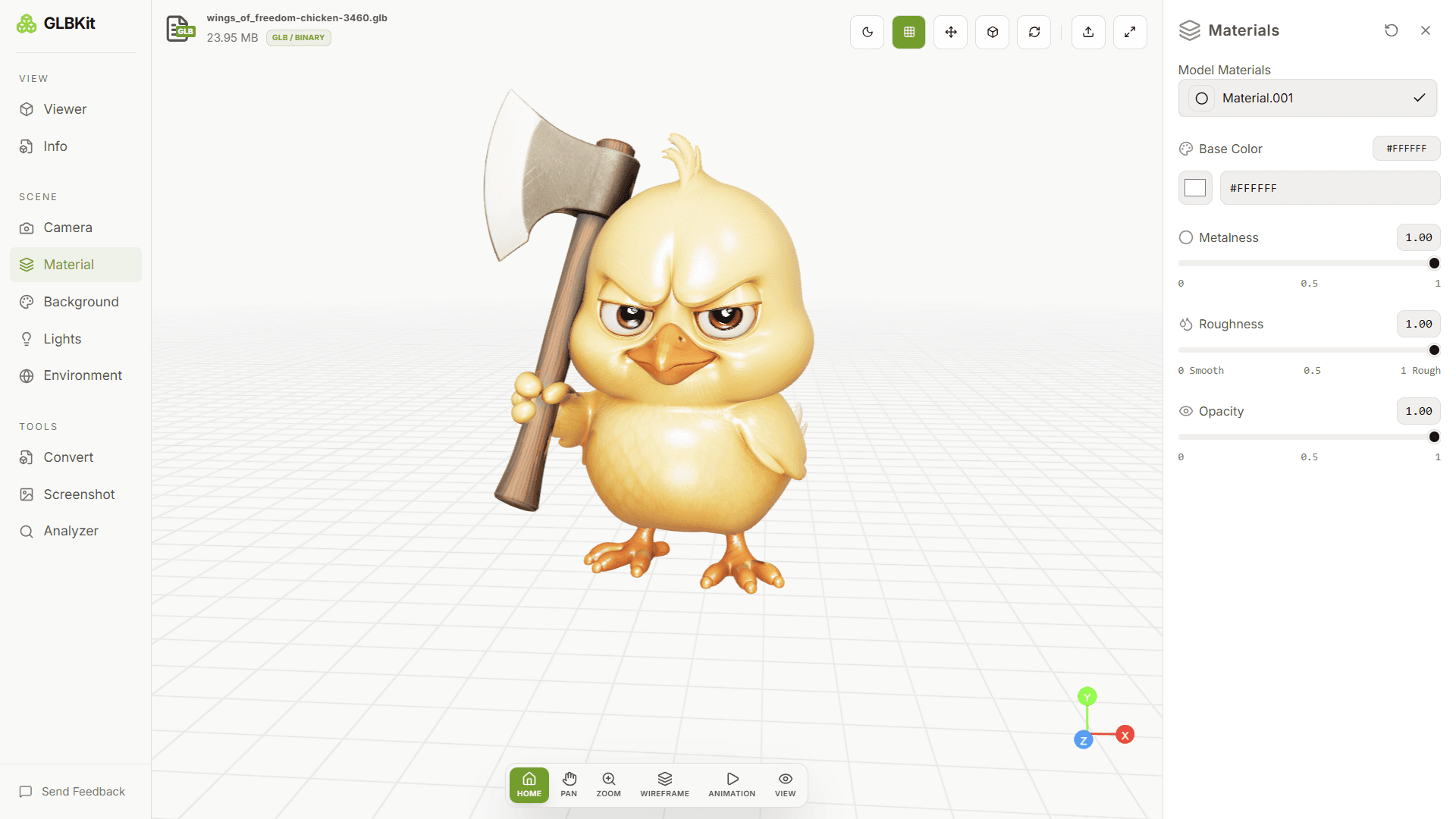Click the Metalness value field

click(x=1418, y=237)
